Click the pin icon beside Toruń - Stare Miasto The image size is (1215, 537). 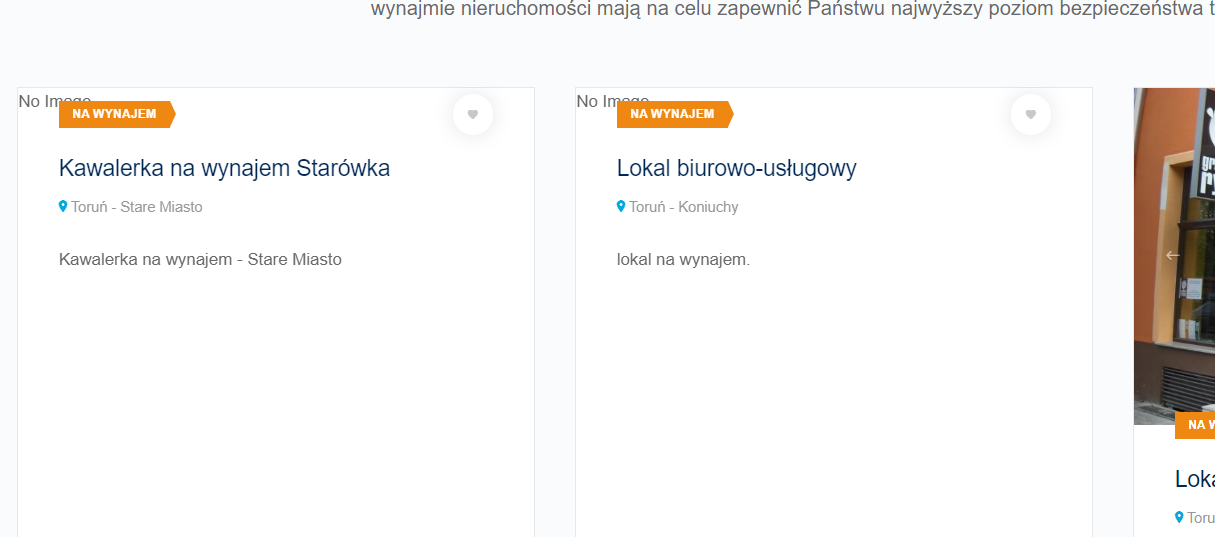pos(63,207)
